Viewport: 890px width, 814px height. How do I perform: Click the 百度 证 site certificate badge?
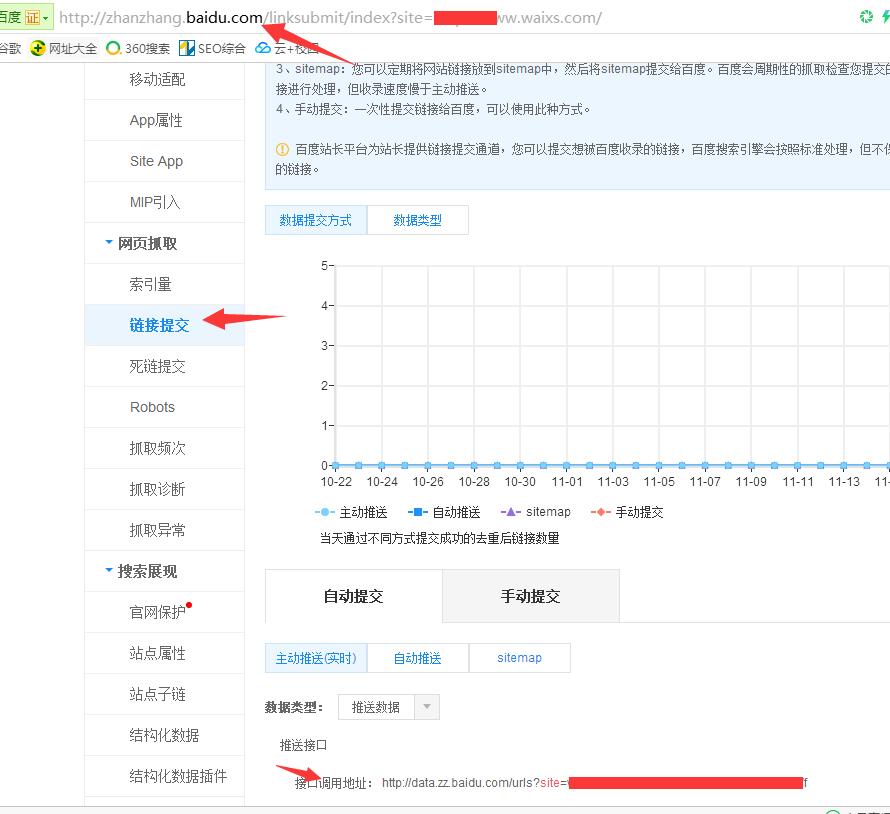pyautogui.click(x=25, y=17)
